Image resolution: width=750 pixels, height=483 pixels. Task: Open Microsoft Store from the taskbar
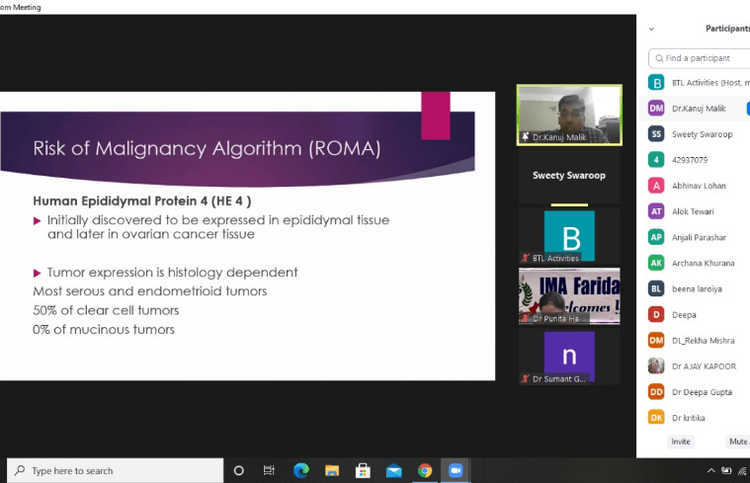pos(363,470)
